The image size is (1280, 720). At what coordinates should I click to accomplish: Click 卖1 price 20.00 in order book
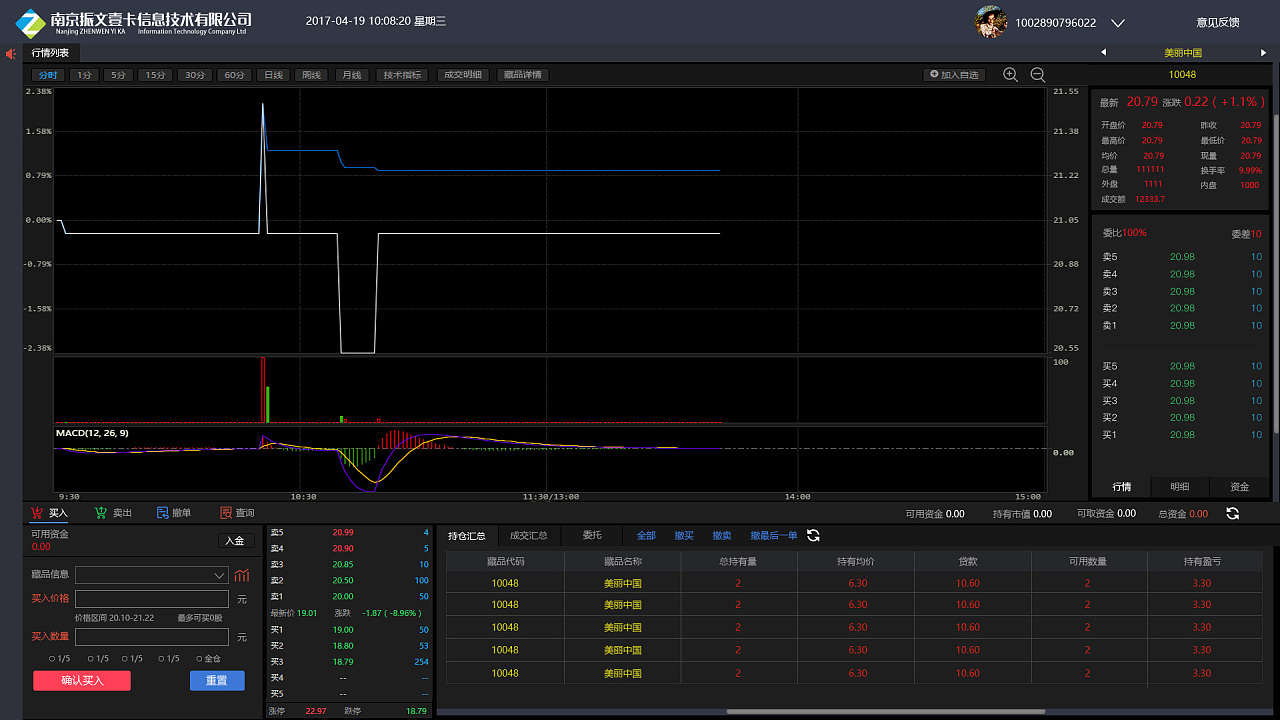[x=343, y=596]
